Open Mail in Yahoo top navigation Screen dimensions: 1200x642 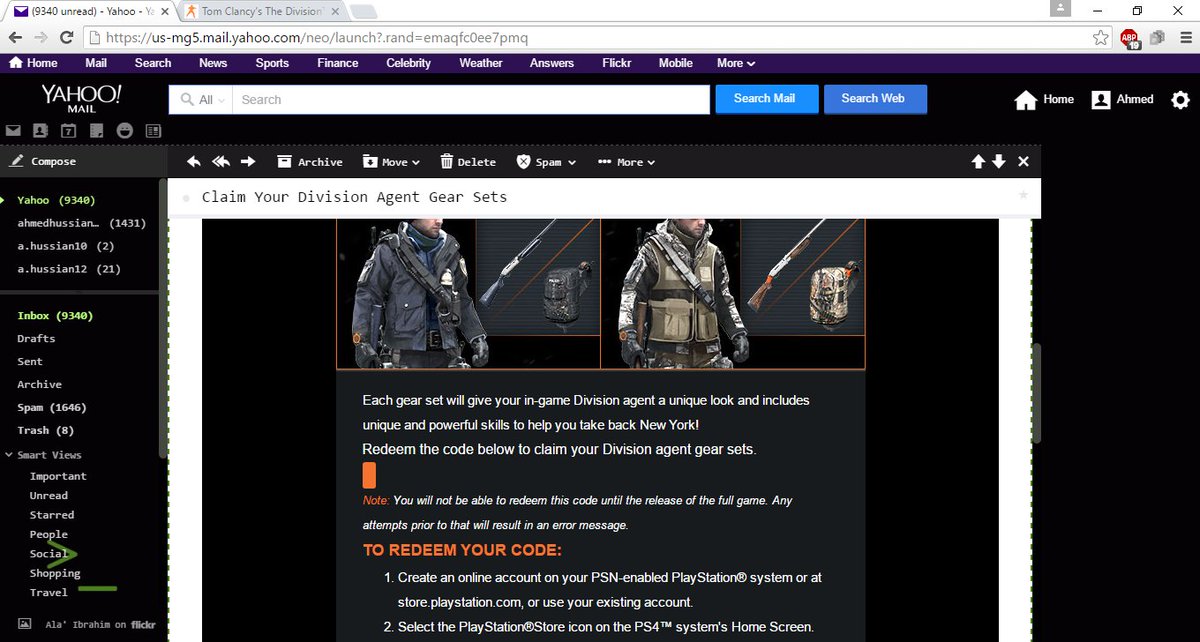96,63
